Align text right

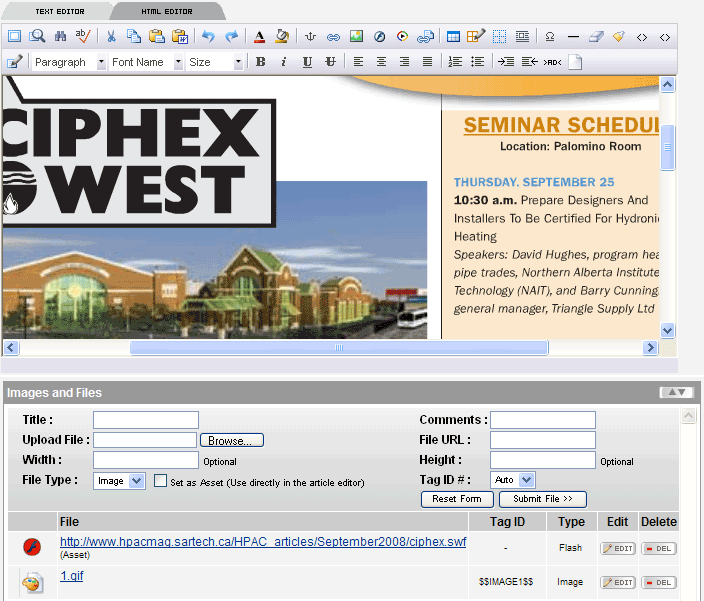(404, 61)
